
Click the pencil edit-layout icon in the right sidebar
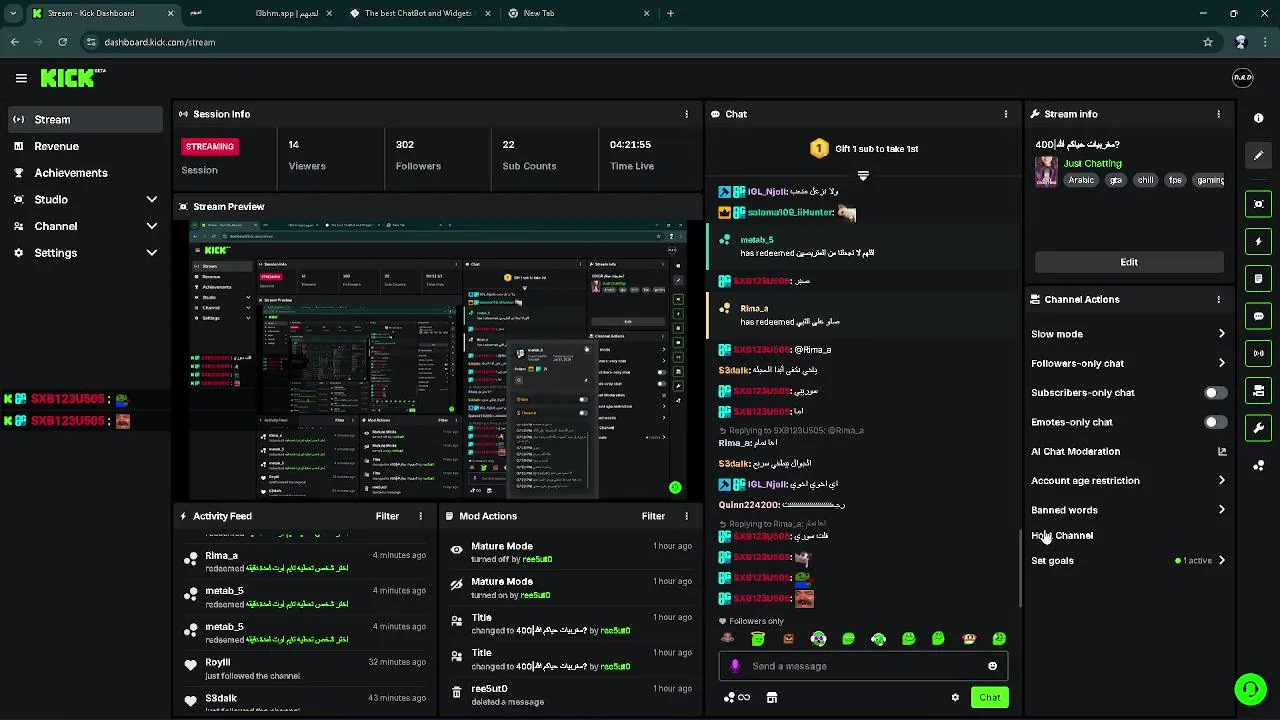pos(1258,155)
